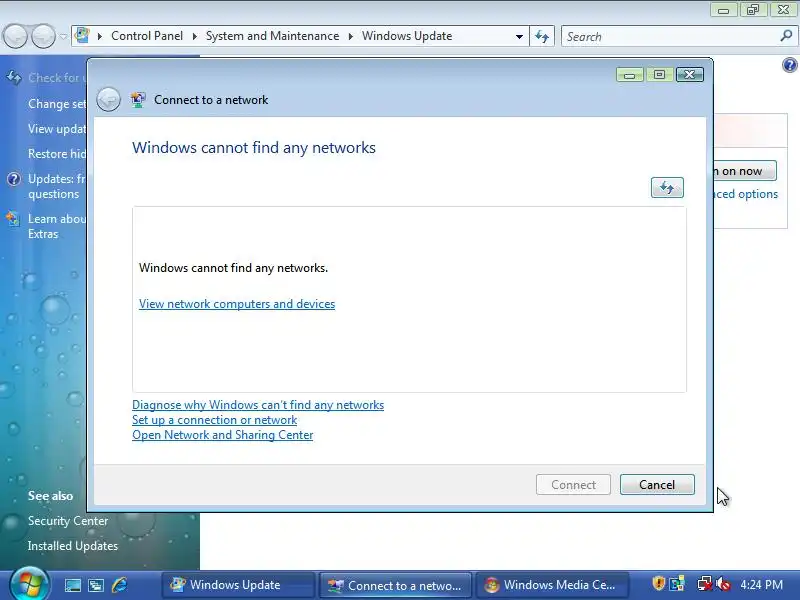Open Set up a connection or network
Image resolution: width=800 pixels, height=600 pixels.
coord(214,420)
